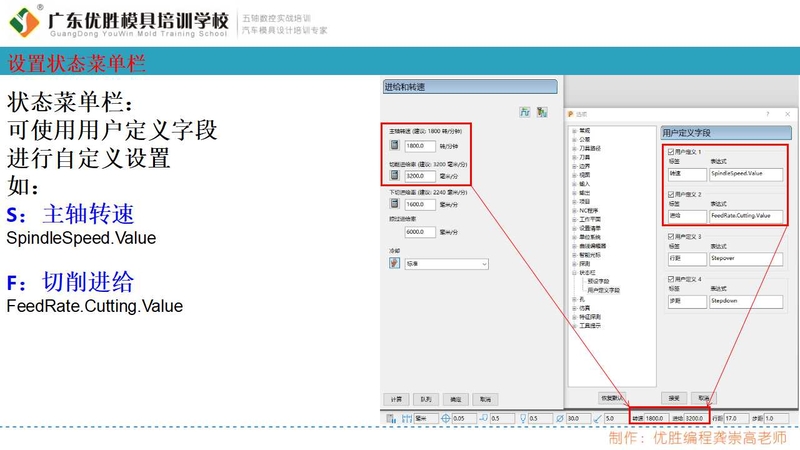
Task: Expand the 仿真 tree node
Action: coord(574,308)
